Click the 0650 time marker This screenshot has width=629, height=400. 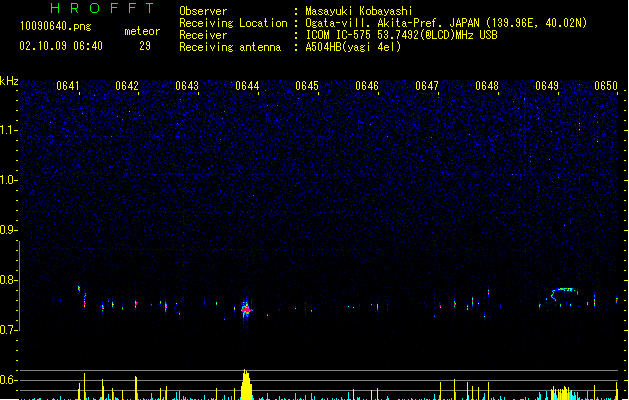point(606,86)
